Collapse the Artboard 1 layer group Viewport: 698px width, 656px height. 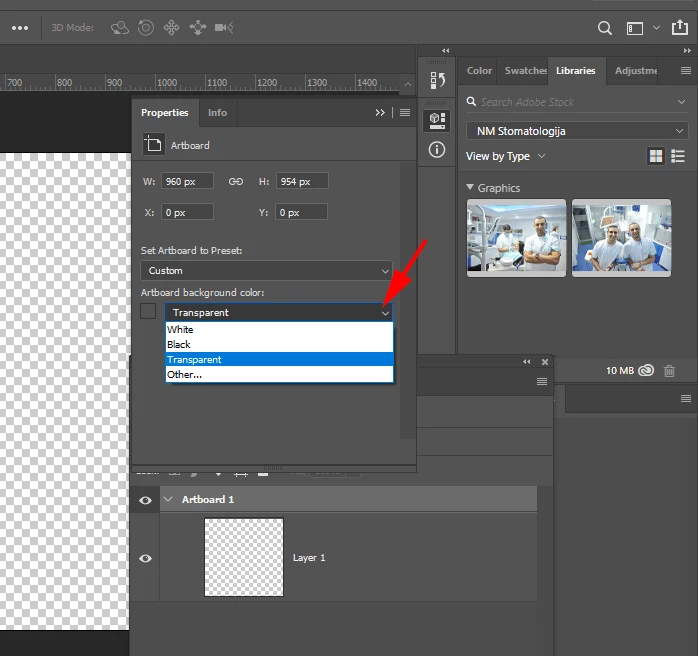click(168, 499)
